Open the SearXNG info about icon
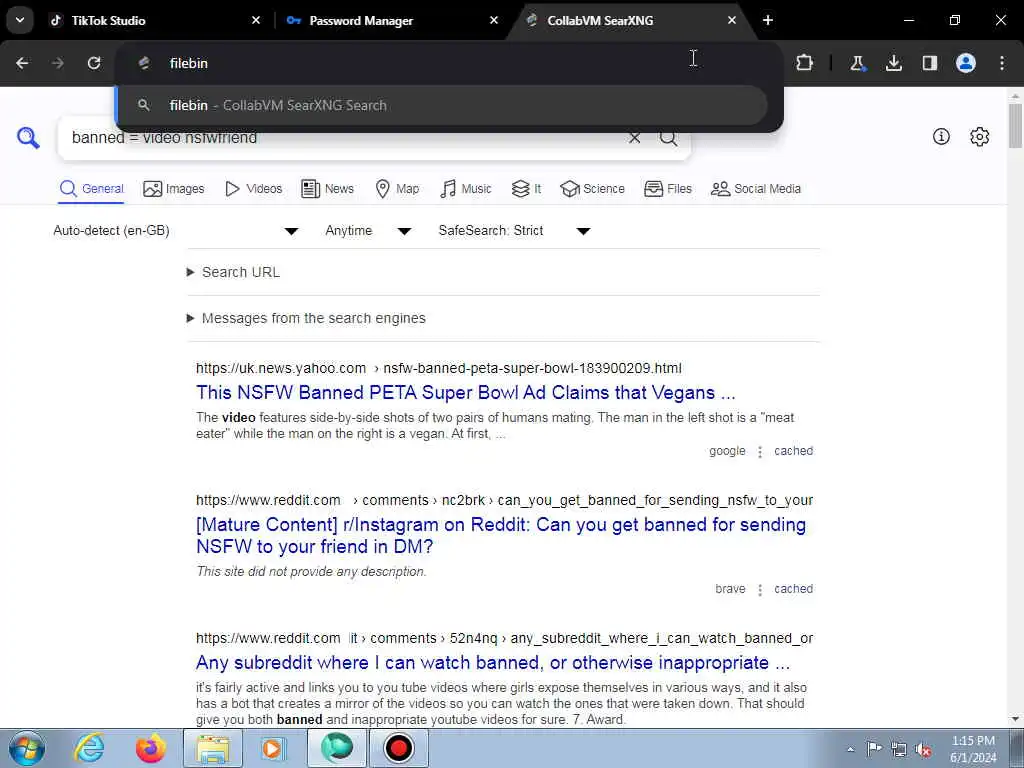The width and height of the screenshot is (1024, 768). 941,136
